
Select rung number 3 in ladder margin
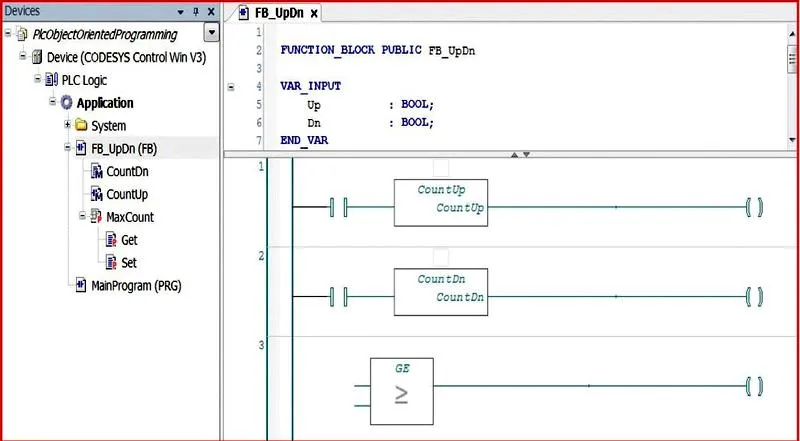tap(262, 346)
